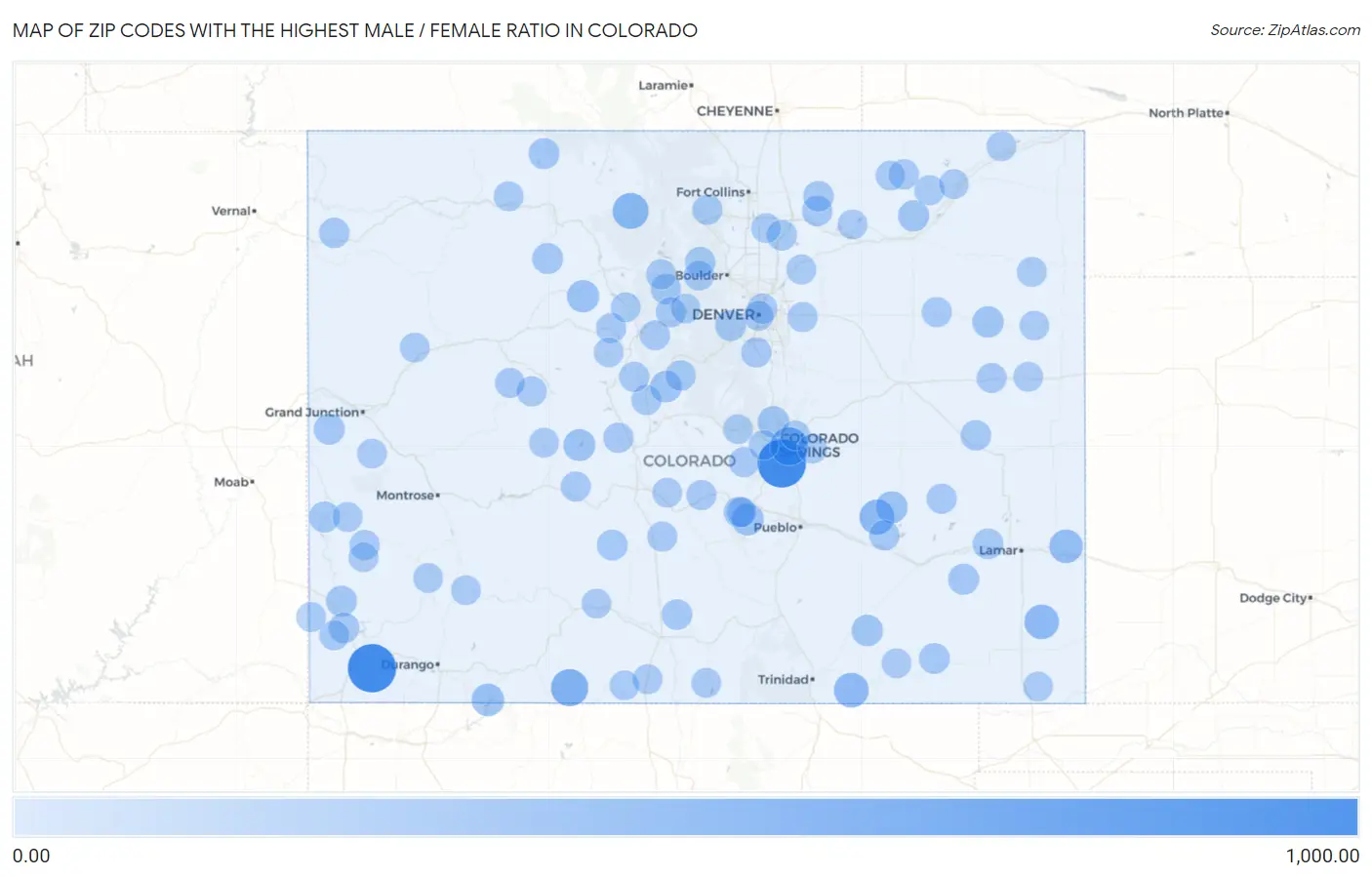Click the Montrose city label
This screenshot has height=877, width=1372.
pyautogui.click(x=408, y=496)
